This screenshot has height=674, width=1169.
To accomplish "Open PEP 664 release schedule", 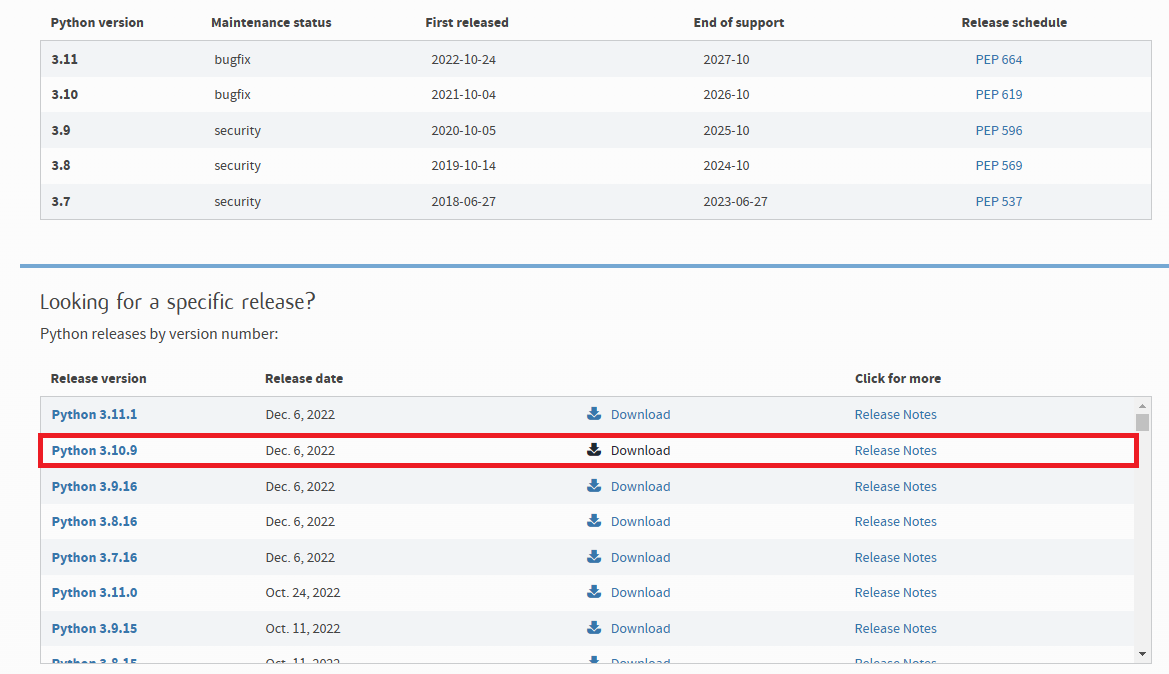I will 998,60.
